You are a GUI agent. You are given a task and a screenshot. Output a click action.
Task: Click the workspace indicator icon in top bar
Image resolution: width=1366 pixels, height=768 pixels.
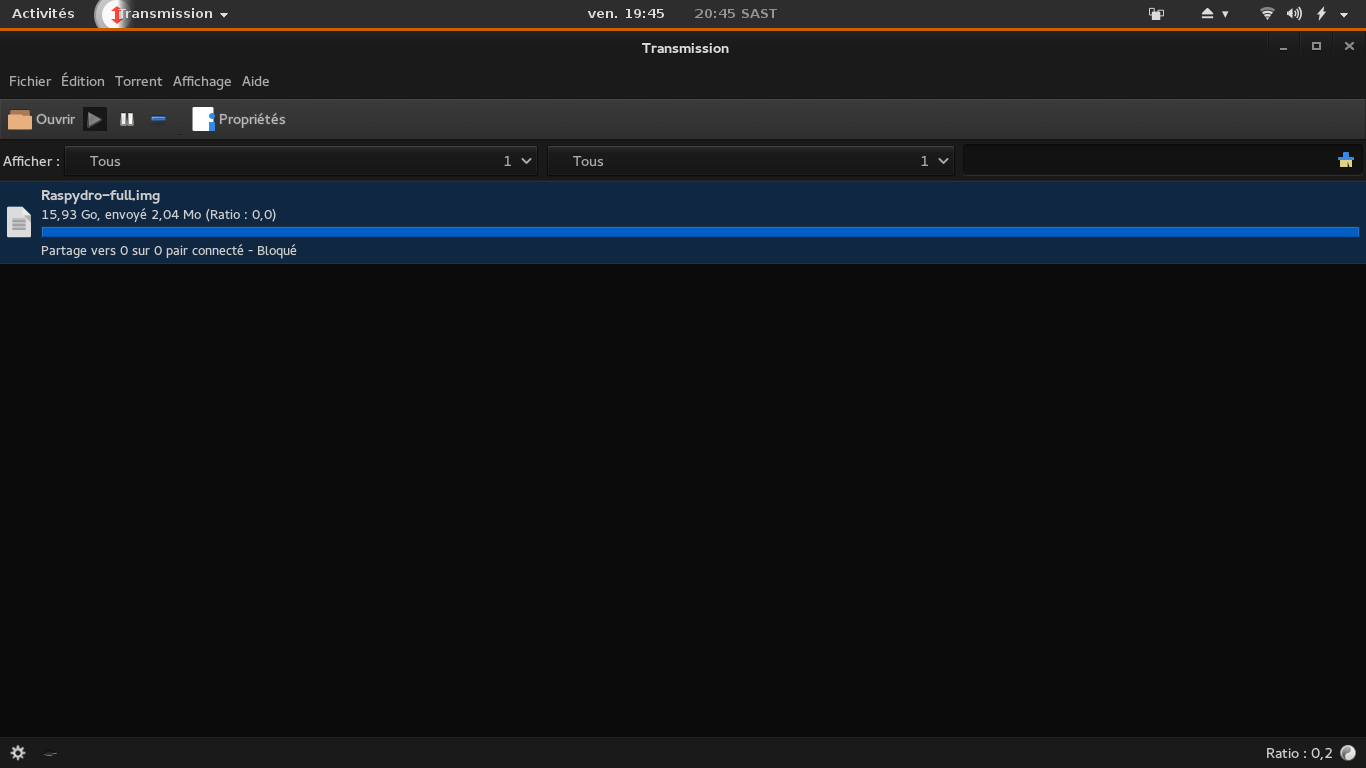[x=1157, y=14]
